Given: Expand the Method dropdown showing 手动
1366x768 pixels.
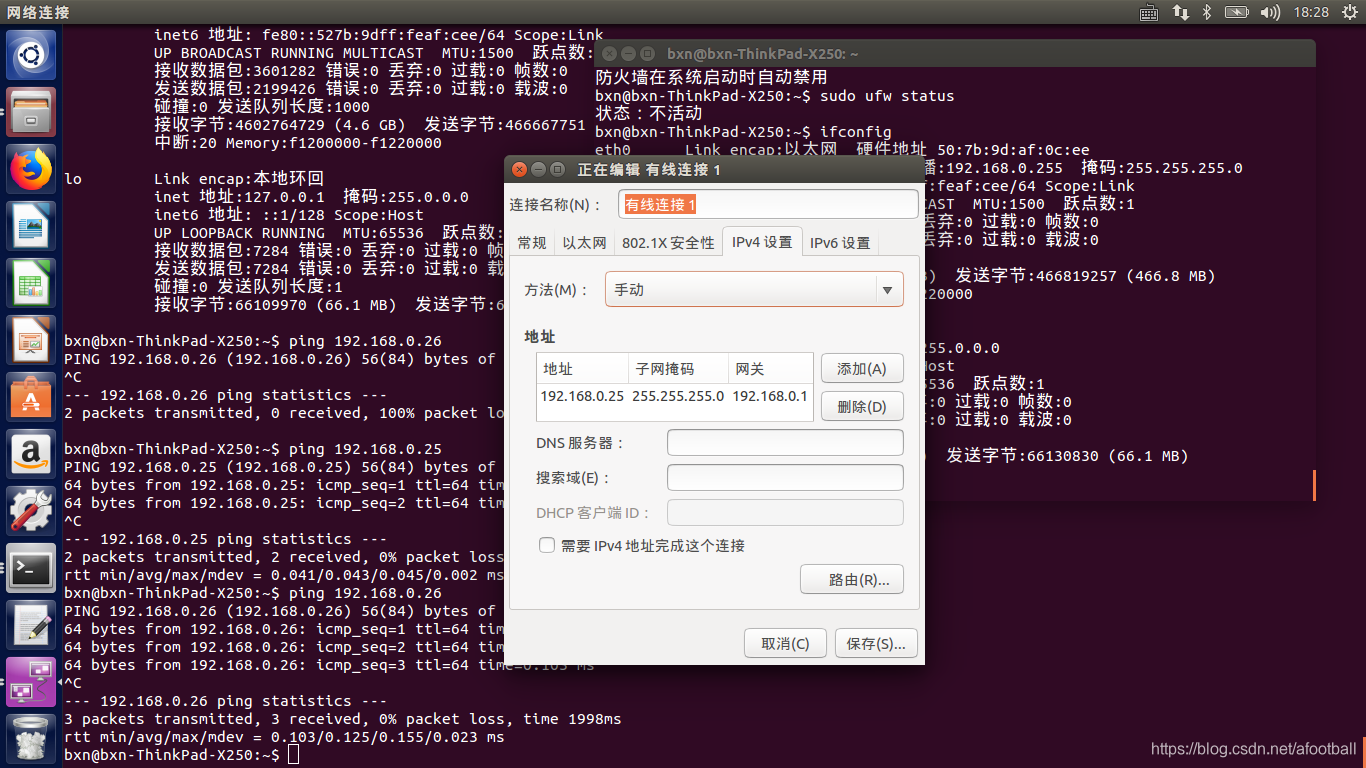Looking at the screenshot, I should (x=754, y=289).
